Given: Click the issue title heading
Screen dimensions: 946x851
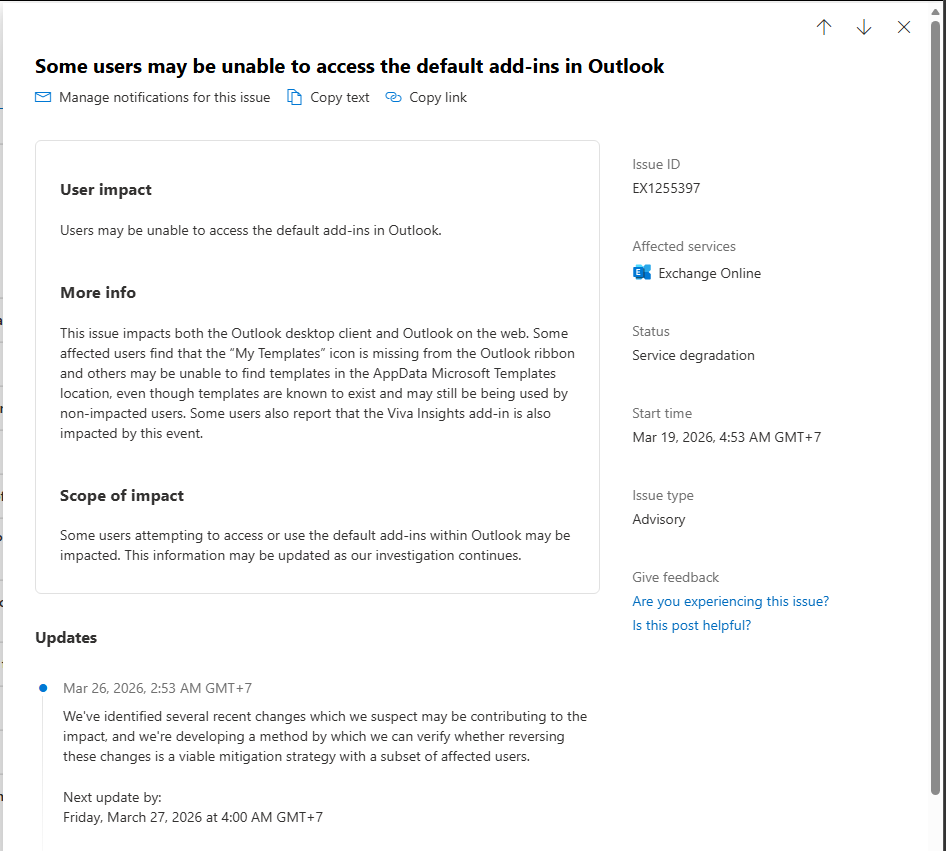Looking at the screenshot, I should pyautogui.click(x=349, y=66).
